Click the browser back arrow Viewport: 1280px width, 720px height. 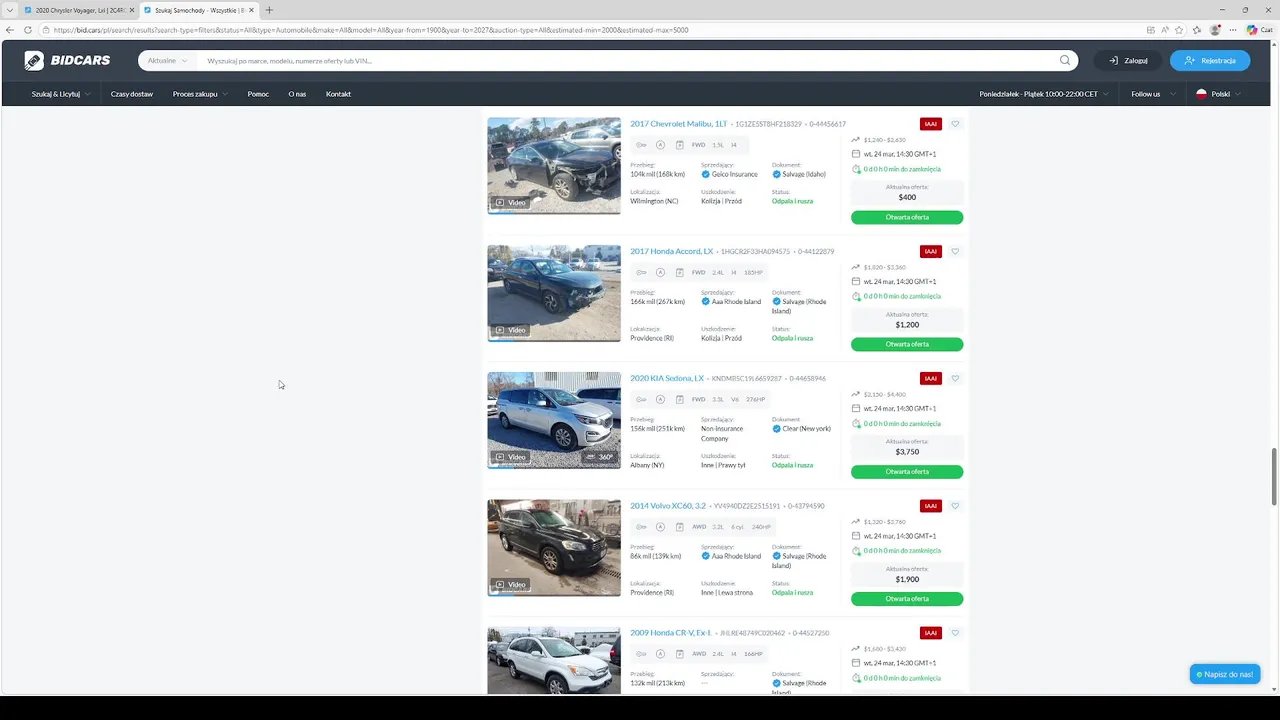[10, 30]
